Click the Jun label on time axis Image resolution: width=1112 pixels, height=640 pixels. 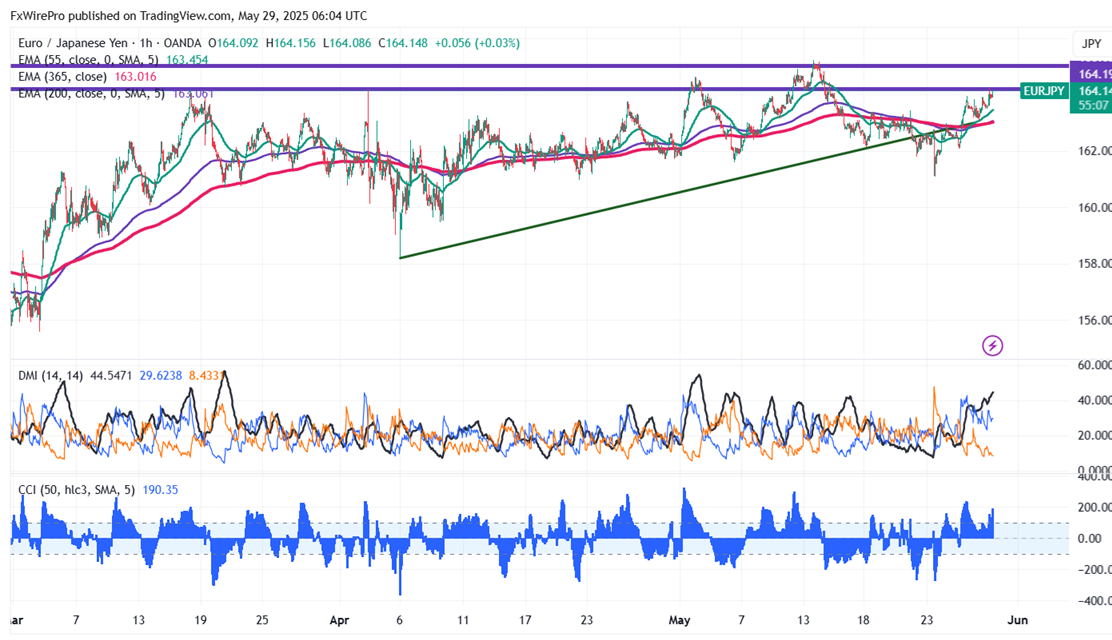[x=1018, y=620]
